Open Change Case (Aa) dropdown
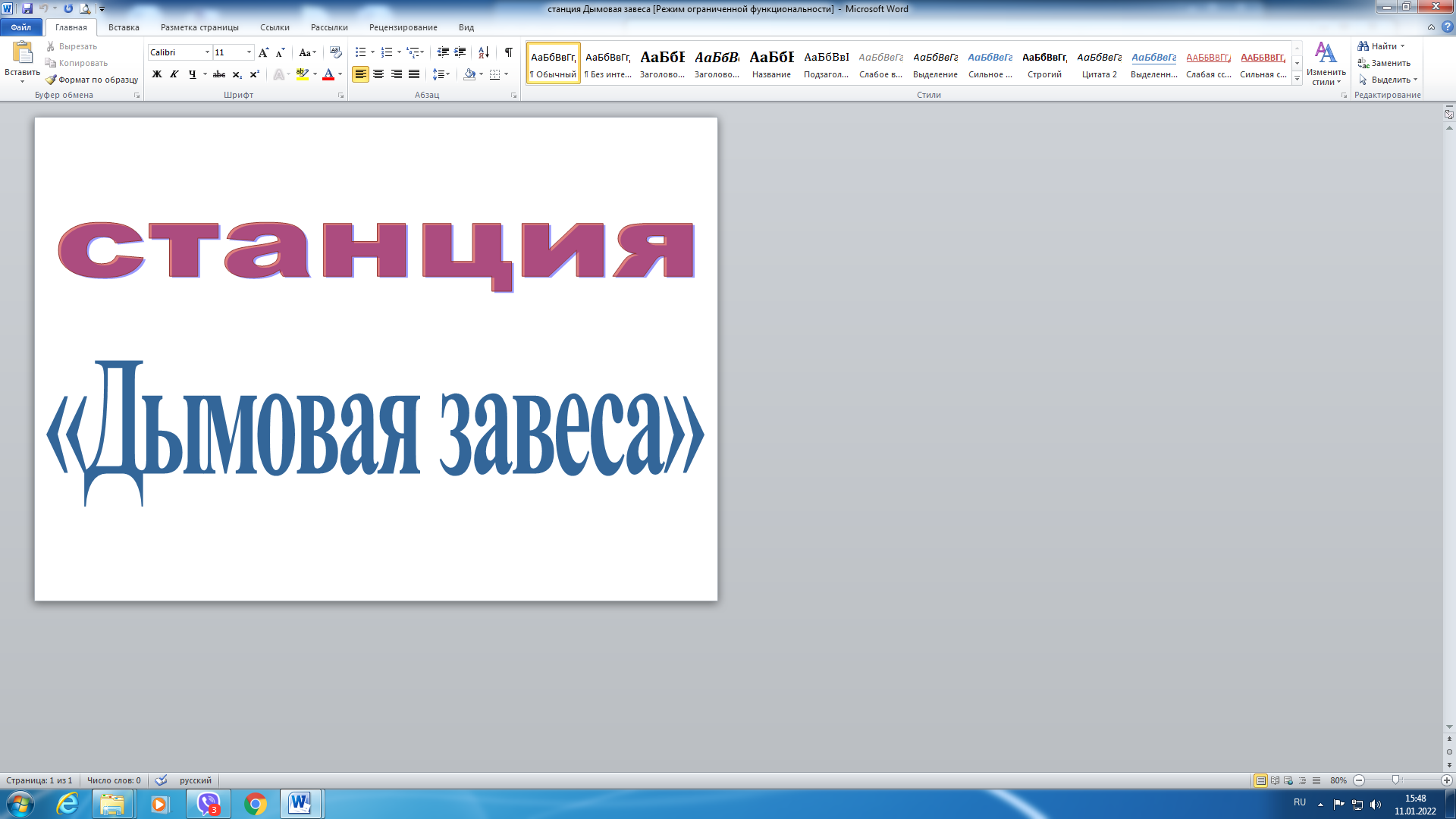 point(307,52)
